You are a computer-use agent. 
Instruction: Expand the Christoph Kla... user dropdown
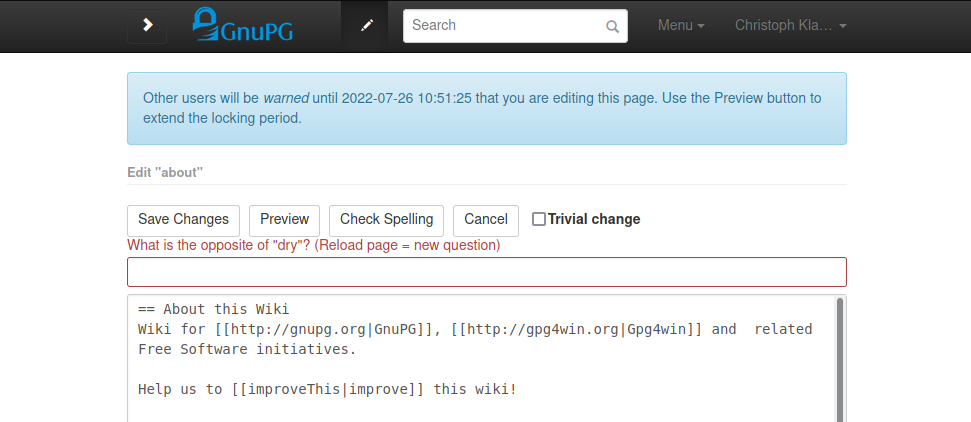(x=790, y=25)
